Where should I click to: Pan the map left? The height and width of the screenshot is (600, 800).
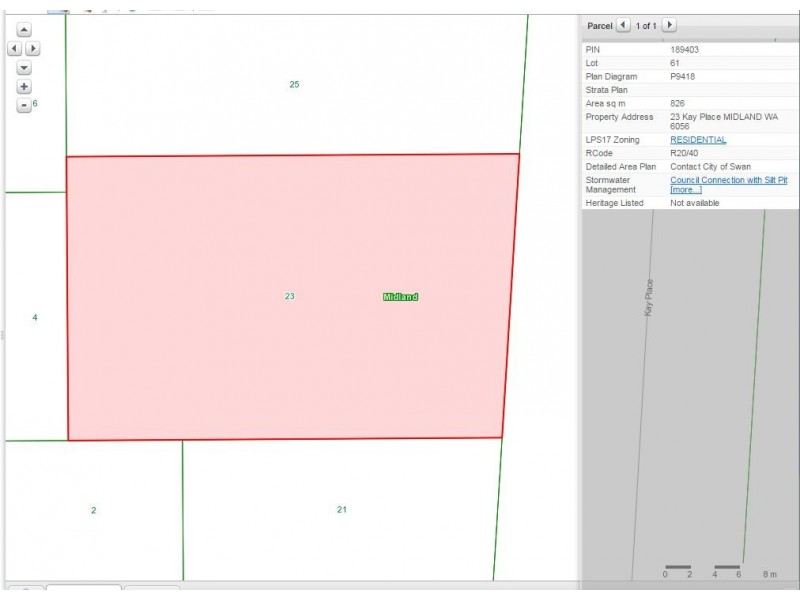pos(15,48)
